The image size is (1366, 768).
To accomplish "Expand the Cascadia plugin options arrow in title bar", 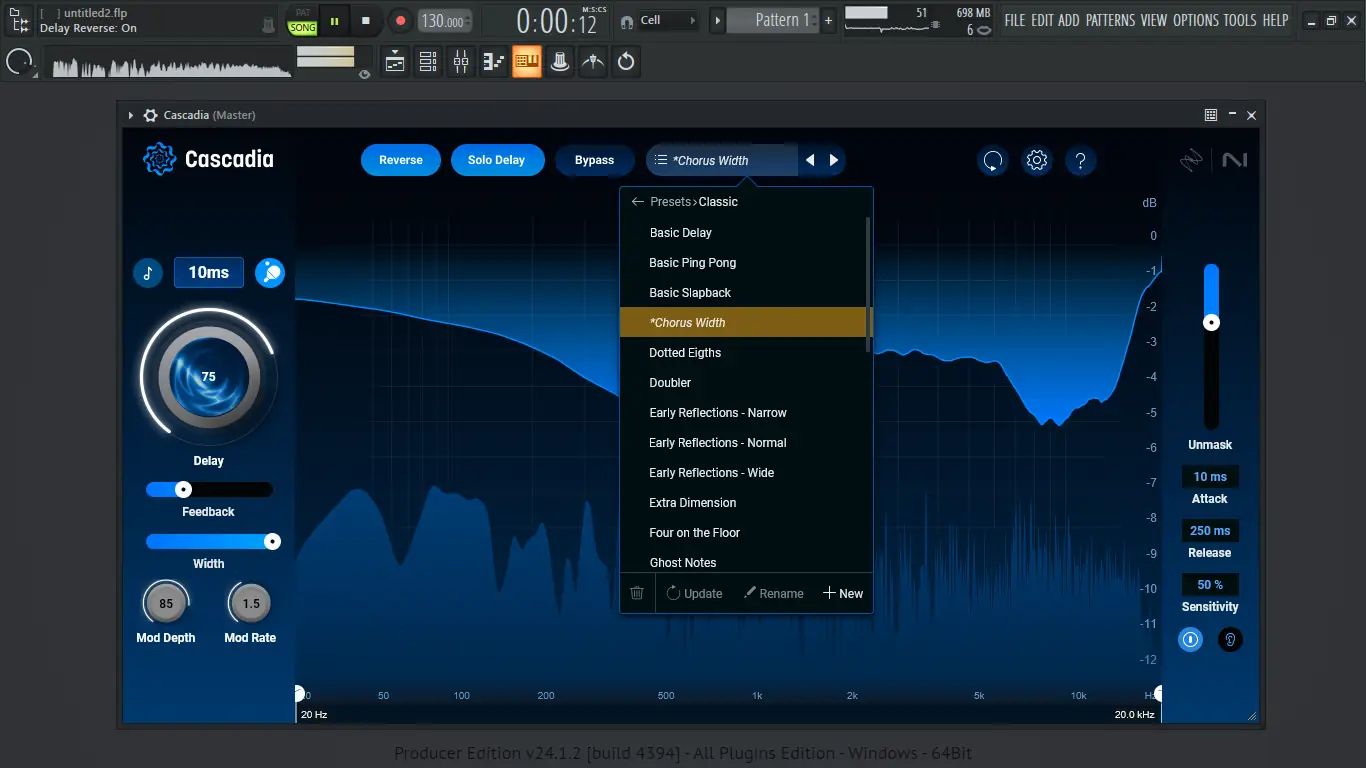I will point(131,115).
